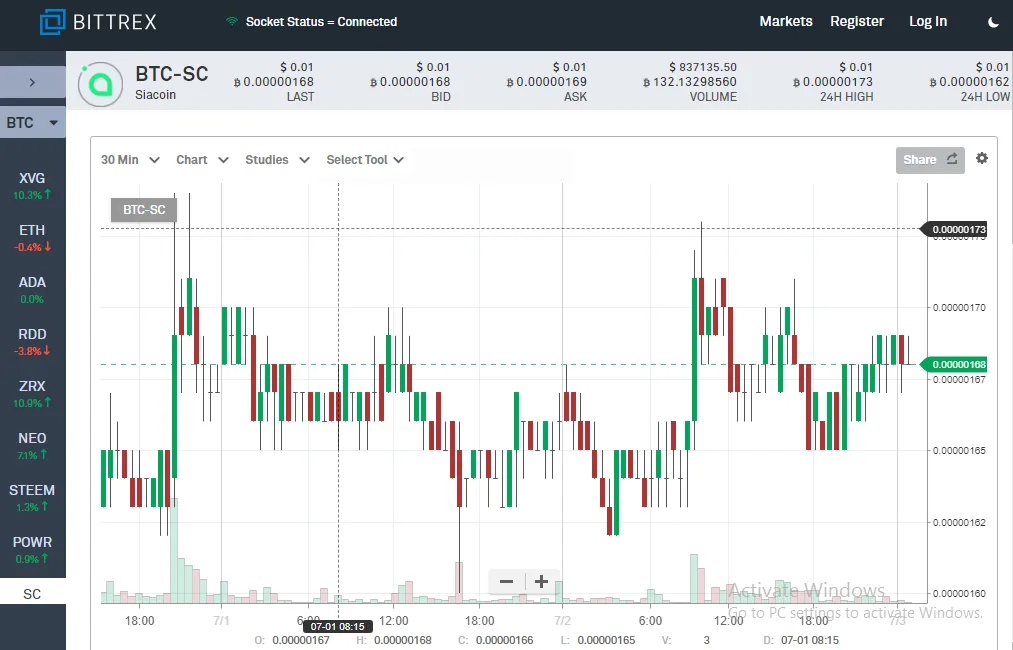Screen dimensions: 1013x650
Task: Select ZRX in the sidebar
Action: (x=32, y=393)
